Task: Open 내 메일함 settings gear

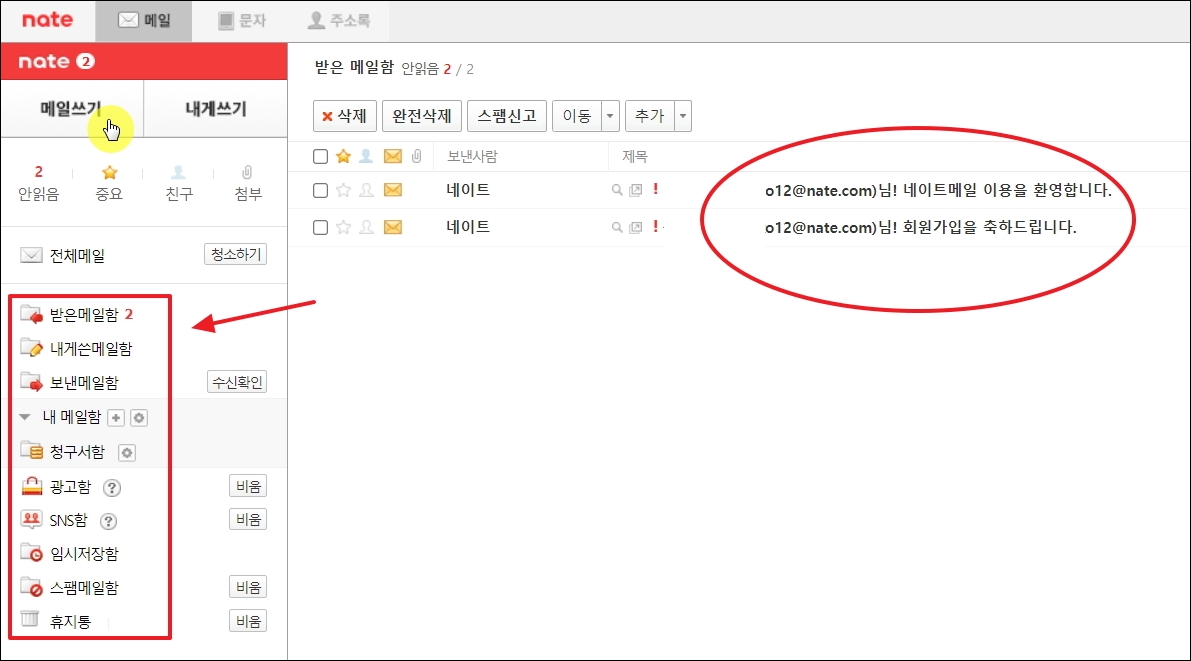Action: [x=139, y=417]
